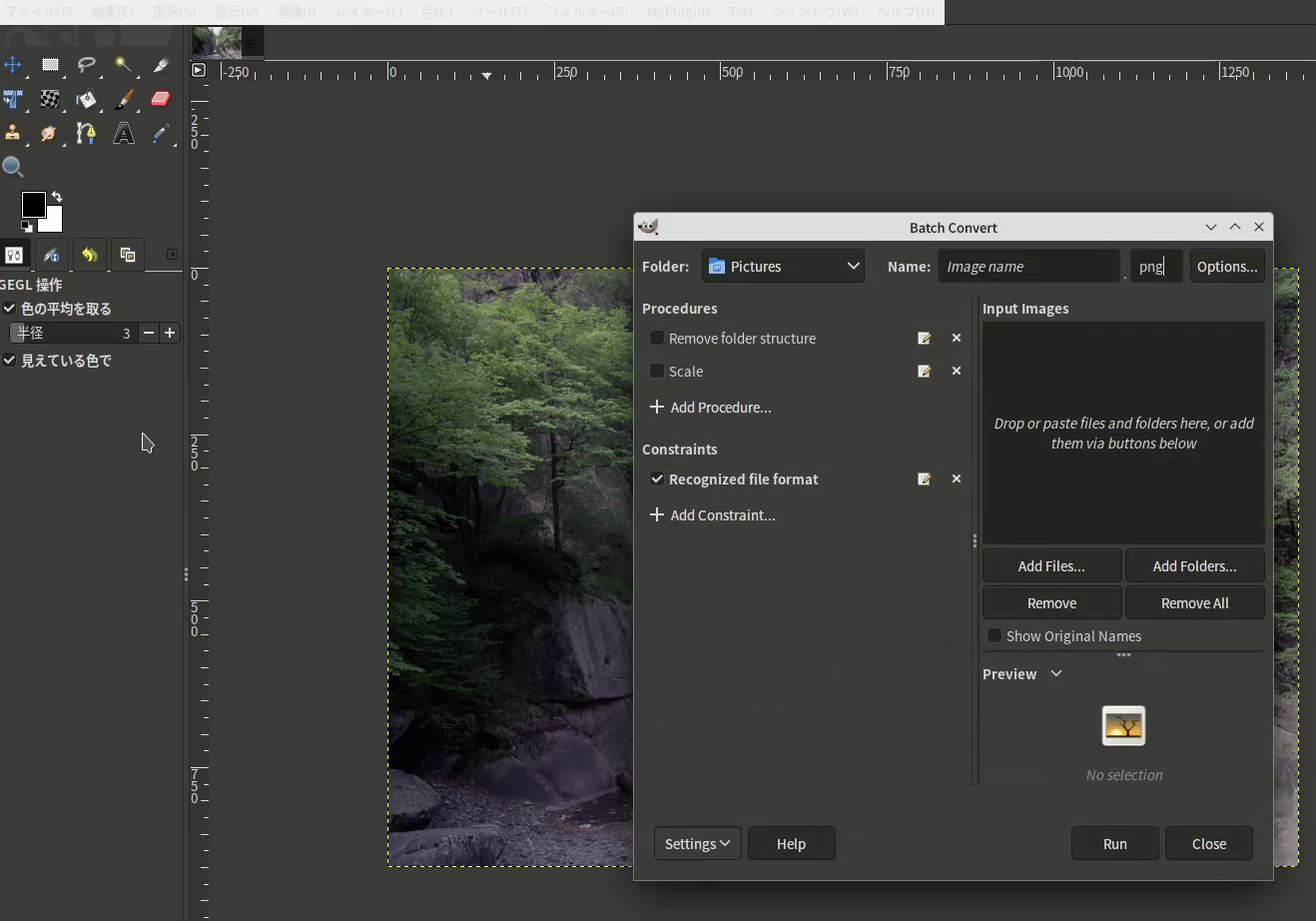The image size is (1316, 921).
Task: Uncheck Recognized file format constraint
Action: coord(657,478)
